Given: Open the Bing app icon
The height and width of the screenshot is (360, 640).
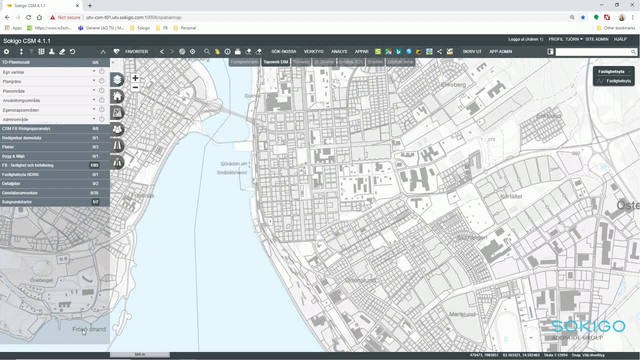Looking at the screenshot, I should 398,52.
